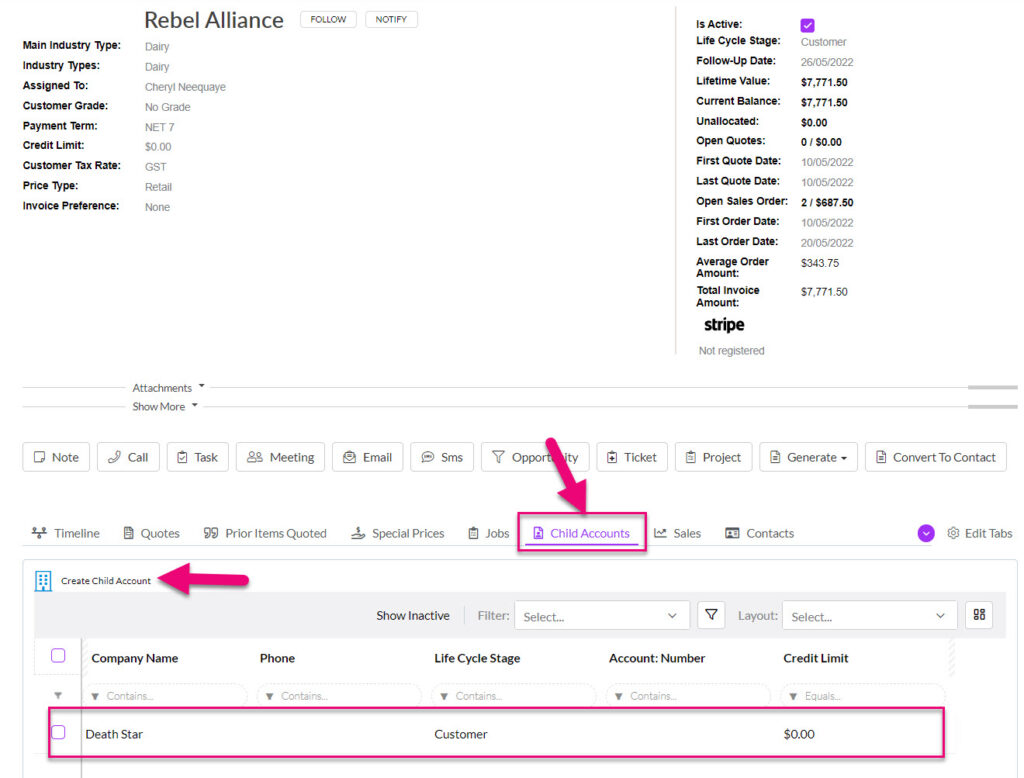Open the Quotes tab
Image resolution: width=1024 pixels, height=778 pixels.
pyautogui.click(x=152, y=533)
